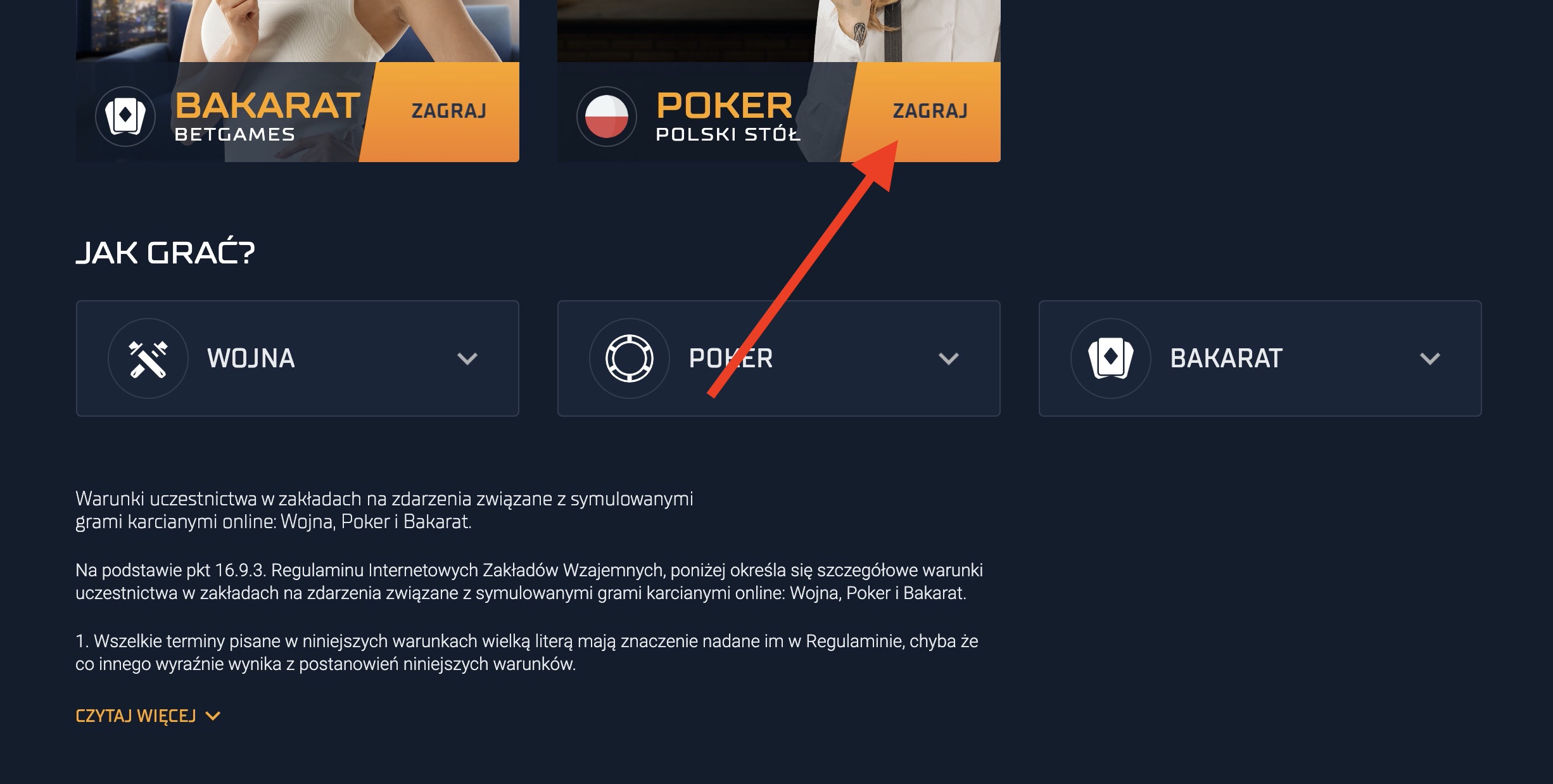Click the Polish flag icon beside Poker

click(606, 117)
